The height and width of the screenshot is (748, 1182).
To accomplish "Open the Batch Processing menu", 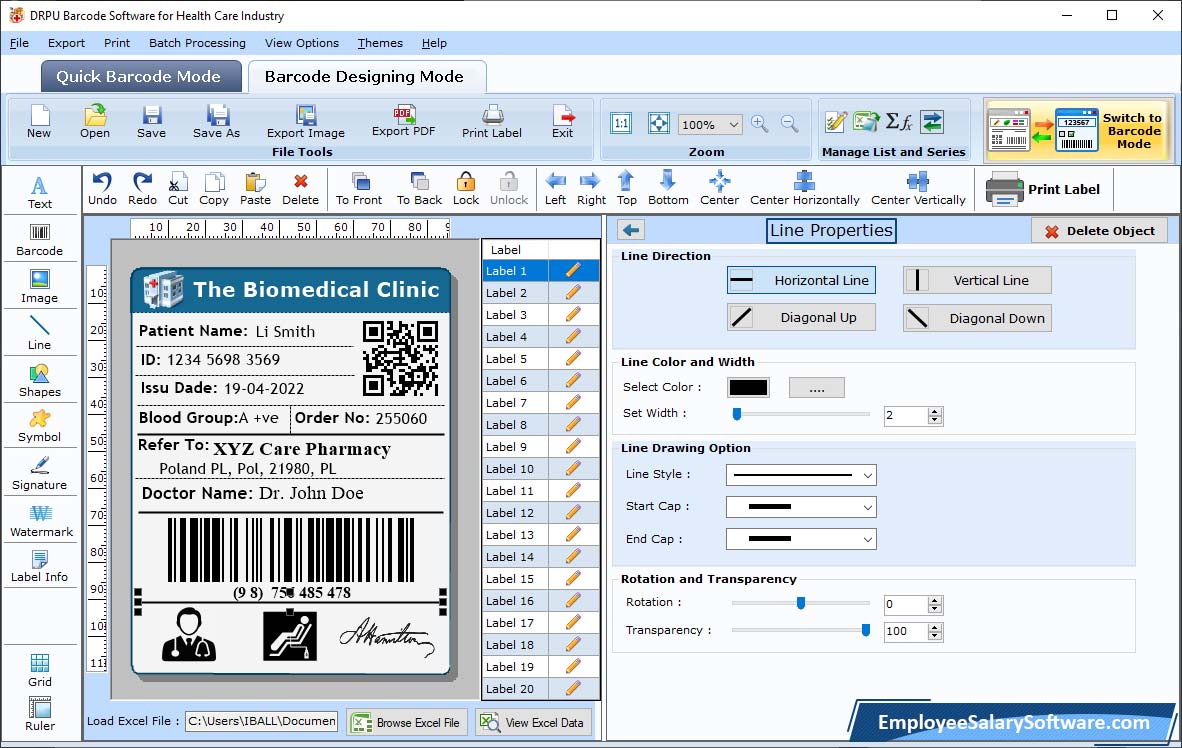I will (198, 43).
